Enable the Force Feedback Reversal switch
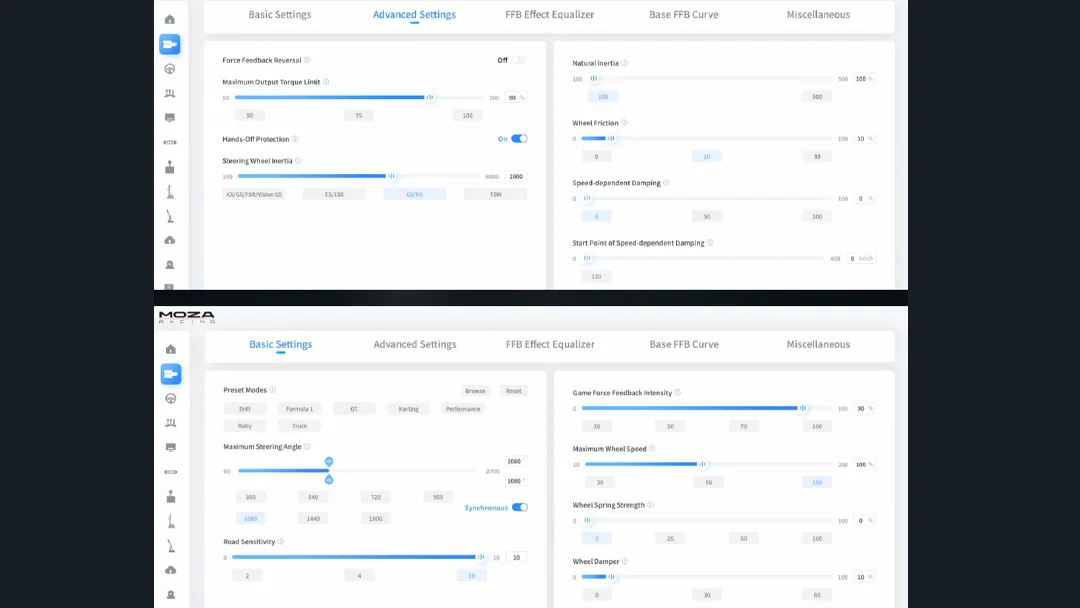This screenshot has width=1080, height=608. pyautogui.click(x=519, y=60)
